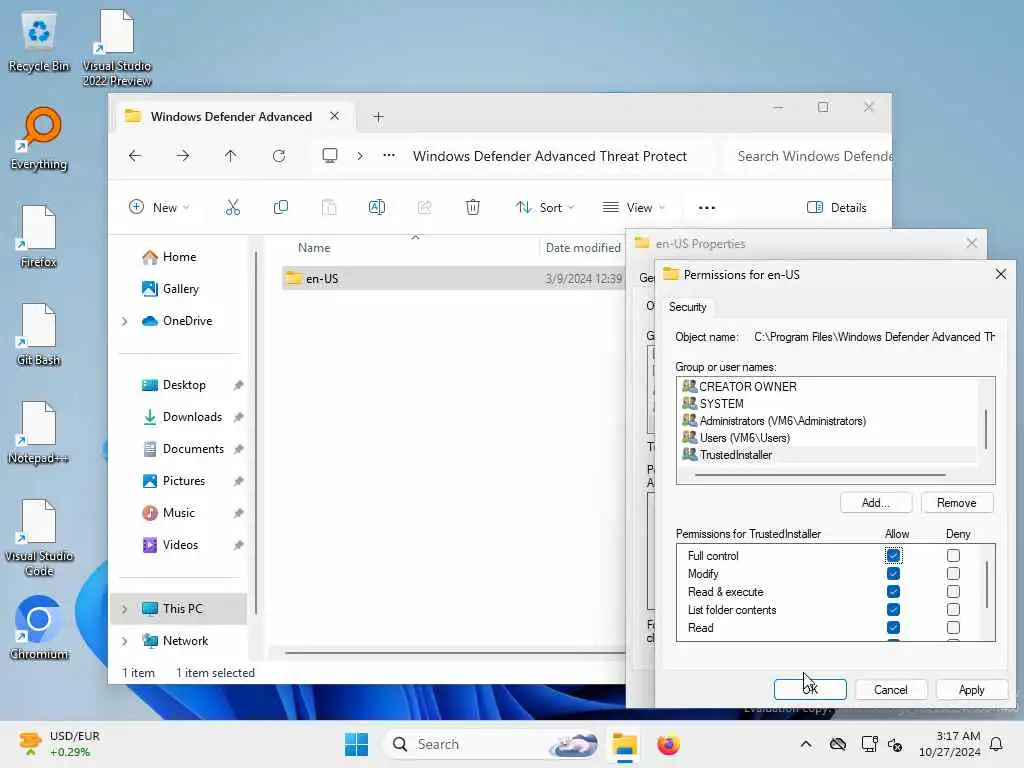The width and height of the screenshot is (1024, 768).
Task: Go back with the Explorer back arrow
Action: click(x=135, y=156)
